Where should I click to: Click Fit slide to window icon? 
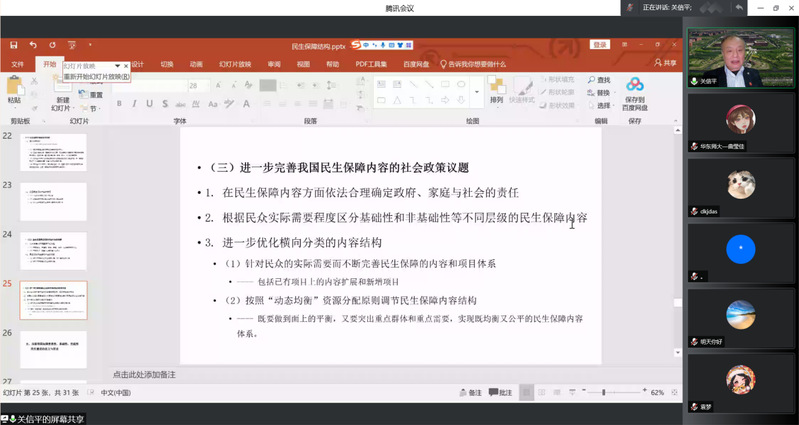[674, 392]
